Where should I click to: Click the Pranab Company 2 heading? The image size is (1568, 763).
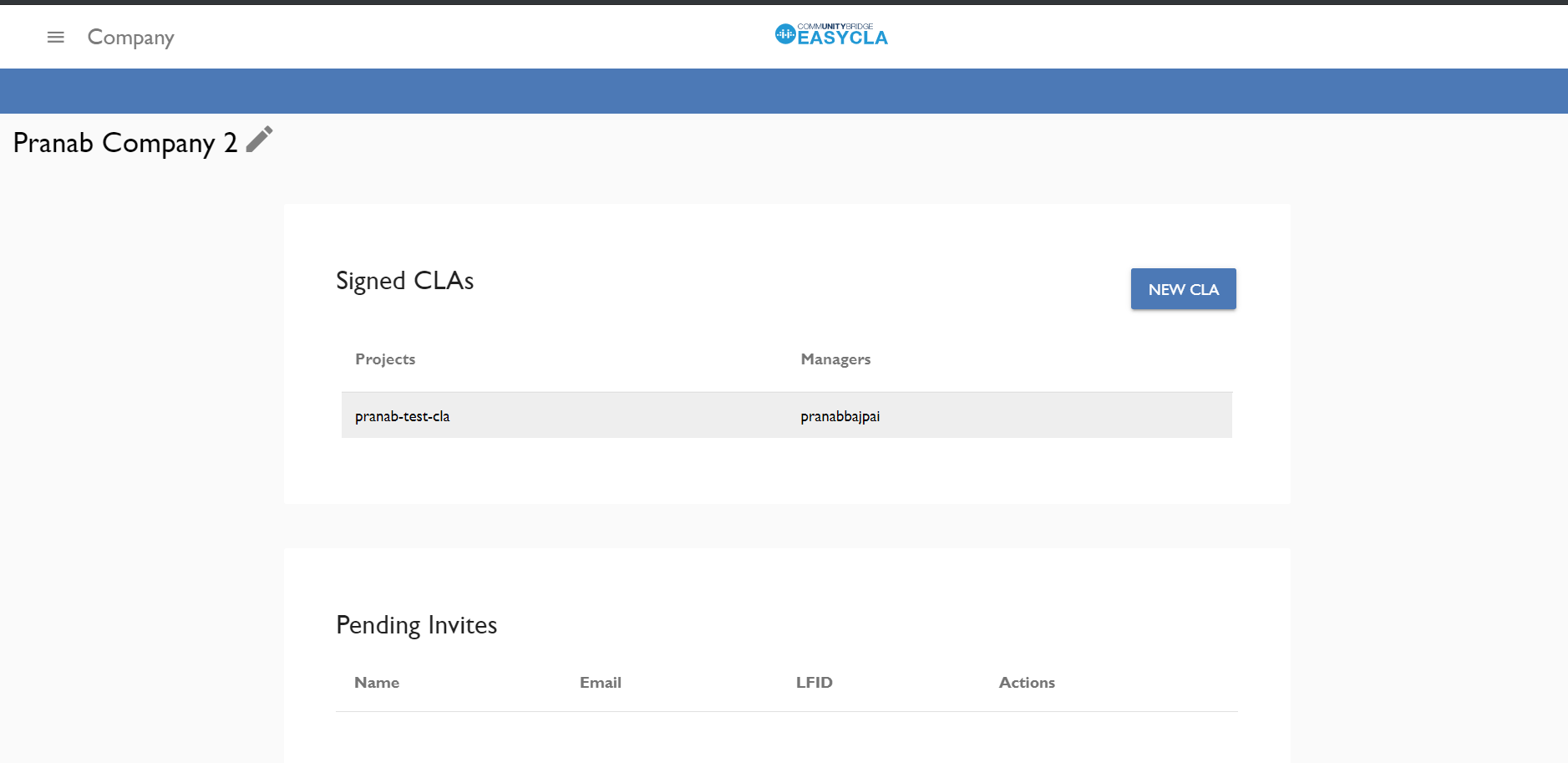coord(125,143)
